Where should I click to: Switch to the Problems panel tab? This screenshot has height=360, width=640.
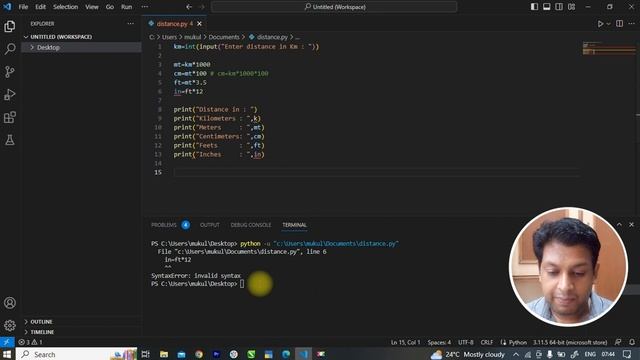click(x=164, y=225)
